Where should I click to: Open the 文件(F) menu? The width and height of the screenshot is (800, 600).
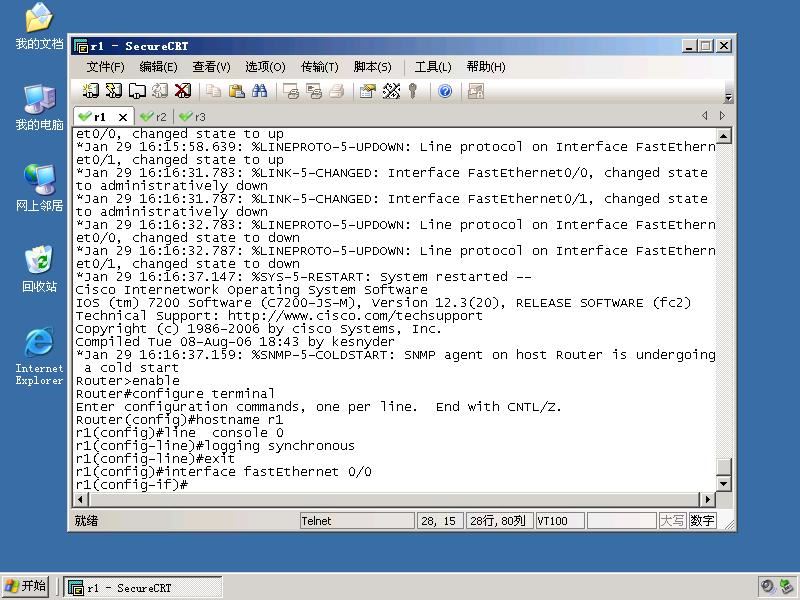click(x=105, y=67)
